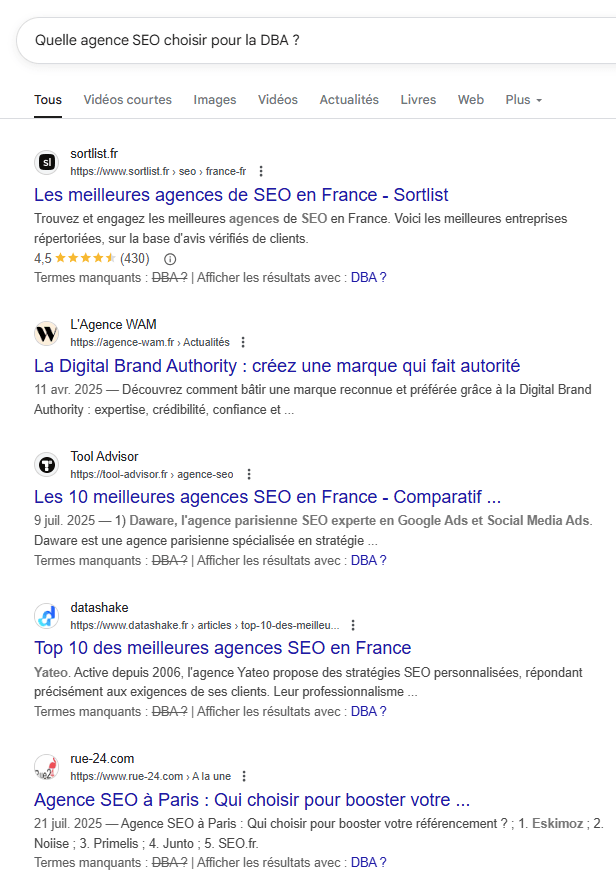Click the L'Agence WAM logo icon

tap(47, 333)
